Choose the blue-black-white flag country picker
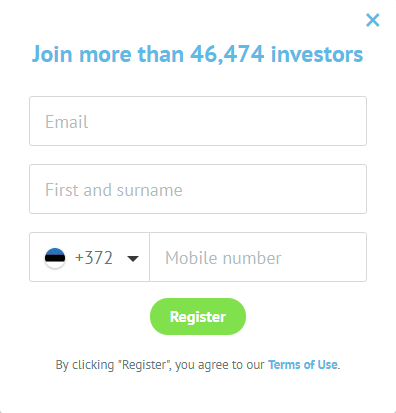Viewport: 396px width, 413px height. coord(89,257)
